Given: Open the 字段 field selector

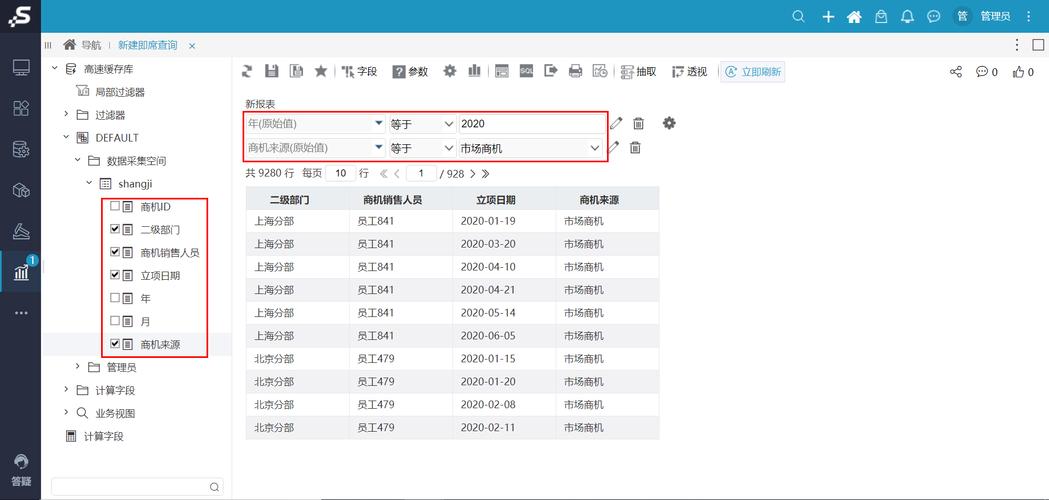Looking at the screenshot, I should pyautogui.click(x=359, y=71).
